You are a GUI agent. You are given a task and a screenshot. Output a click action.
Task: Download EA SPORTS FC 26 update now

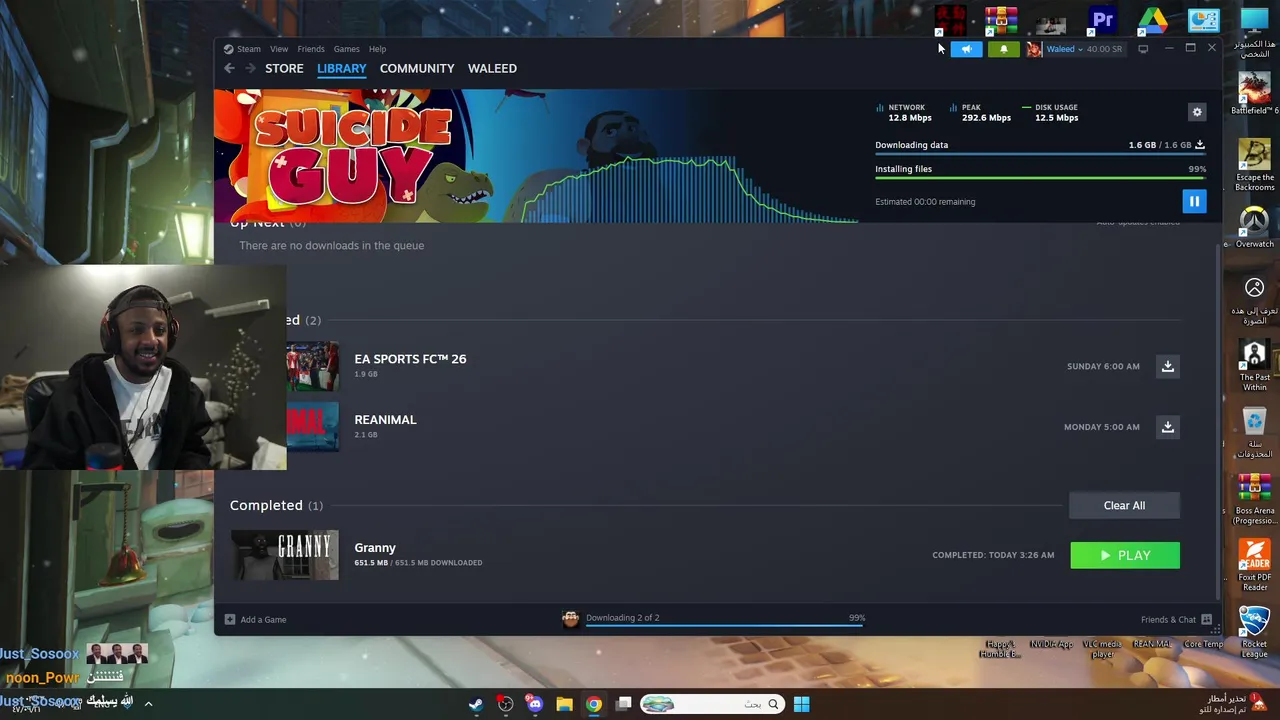coord(1167,366)
